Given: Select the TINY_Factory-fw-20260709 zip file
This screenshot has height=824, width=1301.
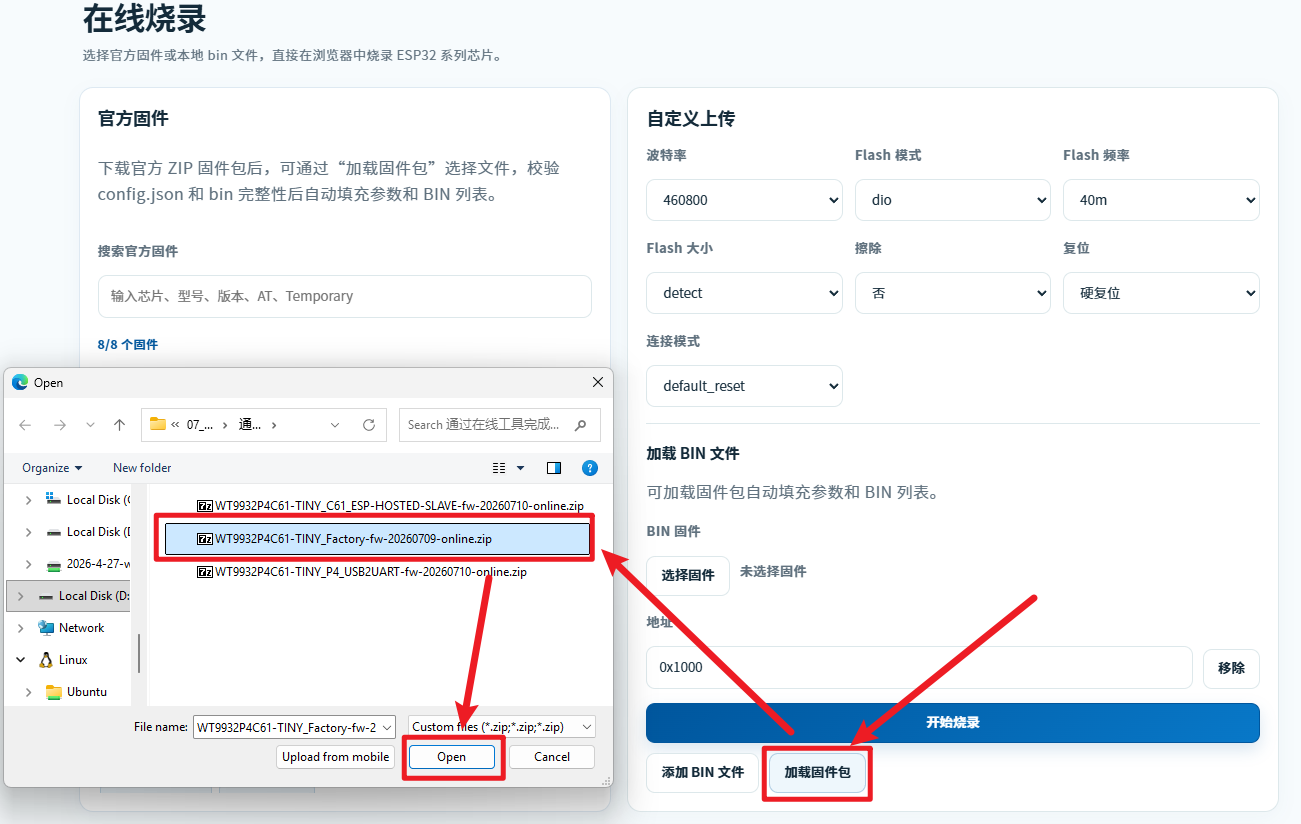Looking at the screenshot, I should pos(377,539).
